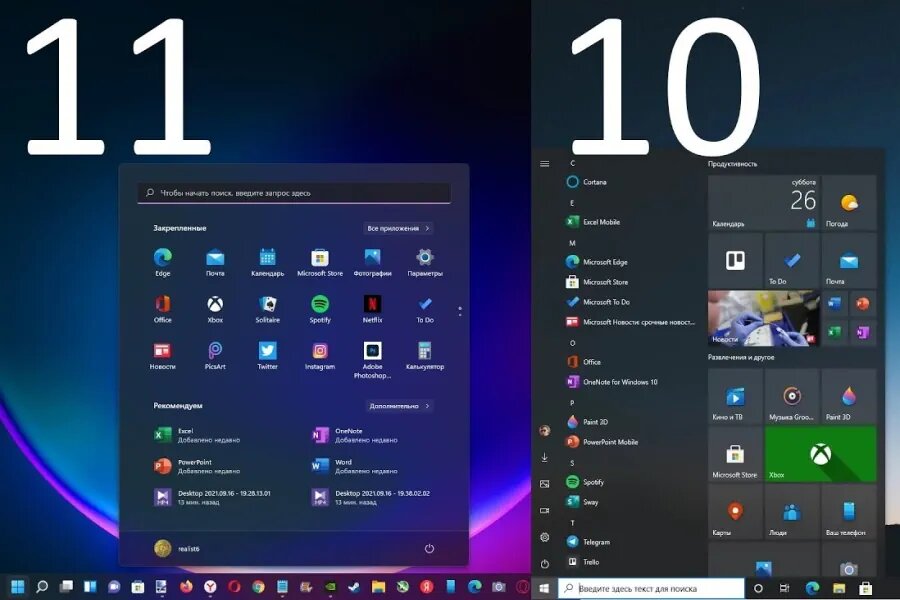Open recommended Excel item
Image resolution: width=900 pixels, height=600 pixels.
[197, 435]
